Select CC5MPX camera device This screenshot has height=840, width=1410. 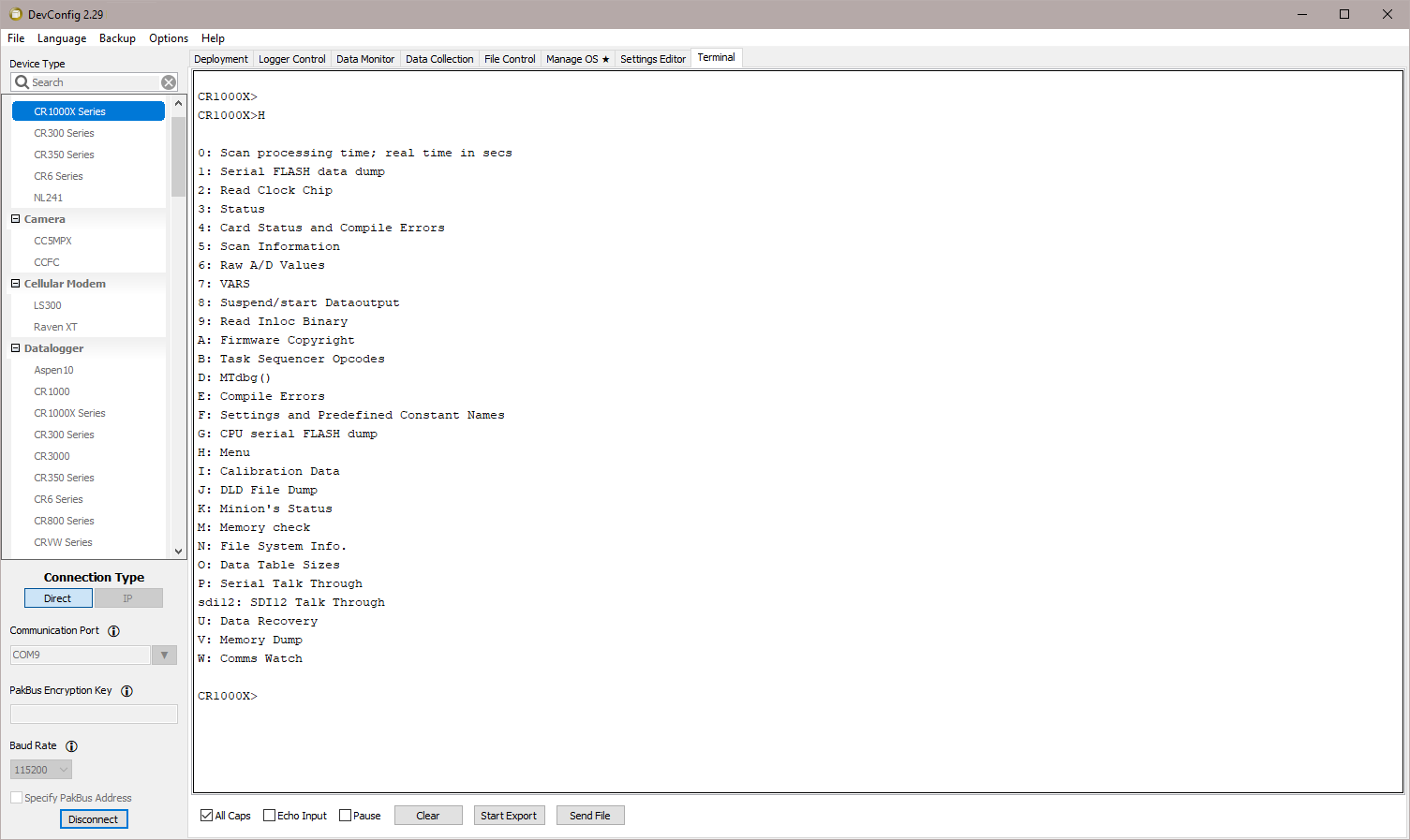coord(53,241)
